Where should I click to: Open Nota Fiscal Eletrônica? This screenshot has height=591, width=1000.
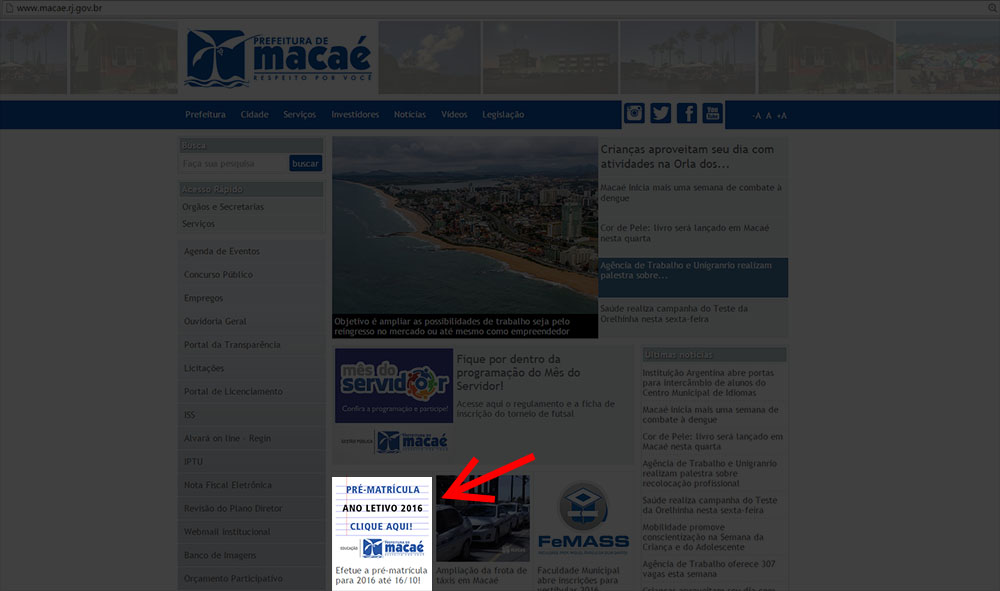(x=228, y=485)
